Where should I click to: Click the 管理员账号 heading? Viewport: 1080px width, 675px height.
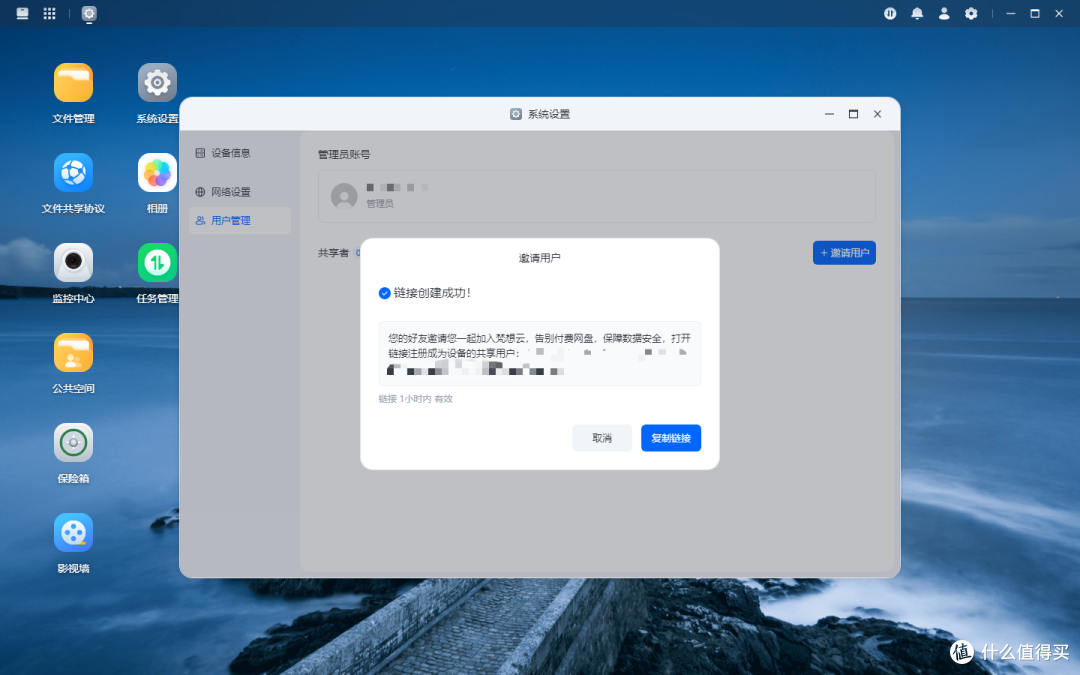pyautogui.click(x=344, y=154)
